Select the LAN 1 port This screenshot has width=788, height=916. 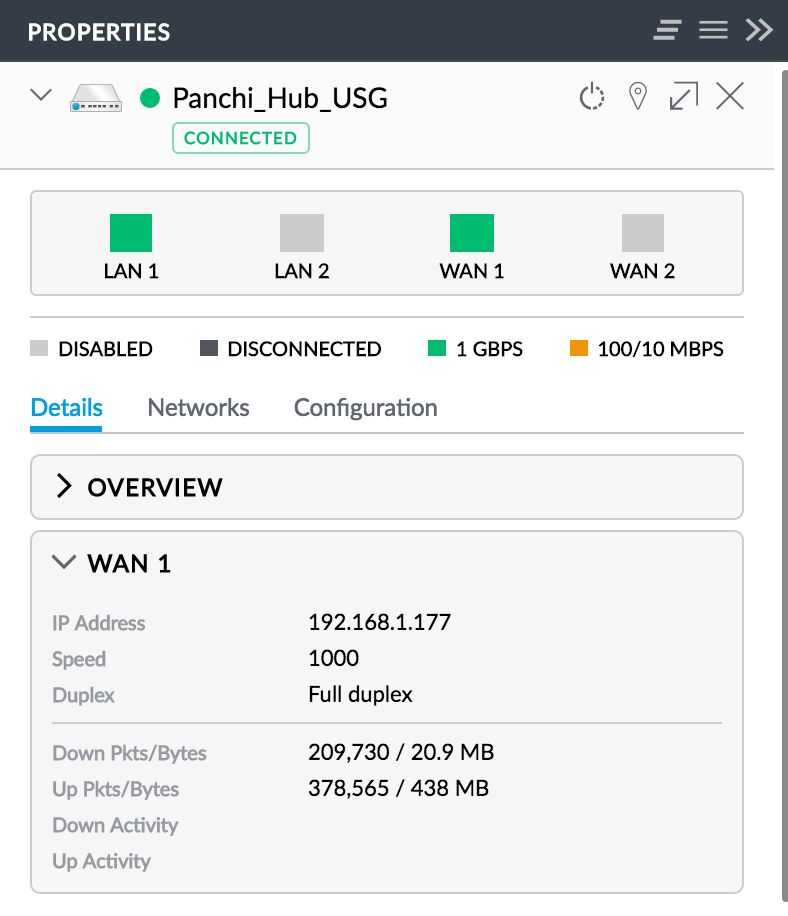pyautogui.click(x=131, y=233)
